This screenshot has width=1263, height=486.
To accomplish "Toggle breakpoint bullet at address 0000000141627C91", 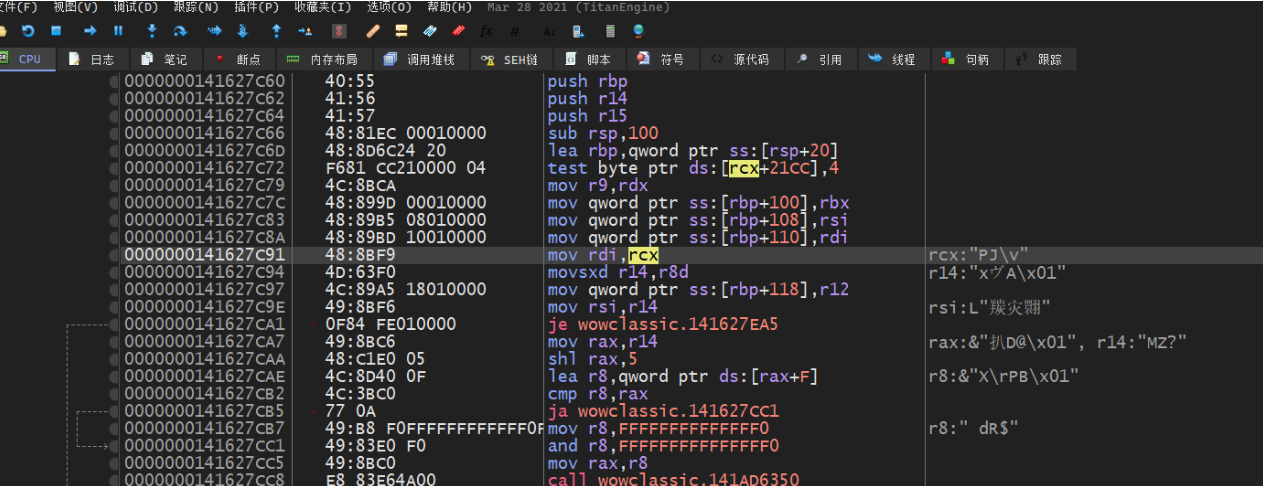I will [x=114, y=255].
